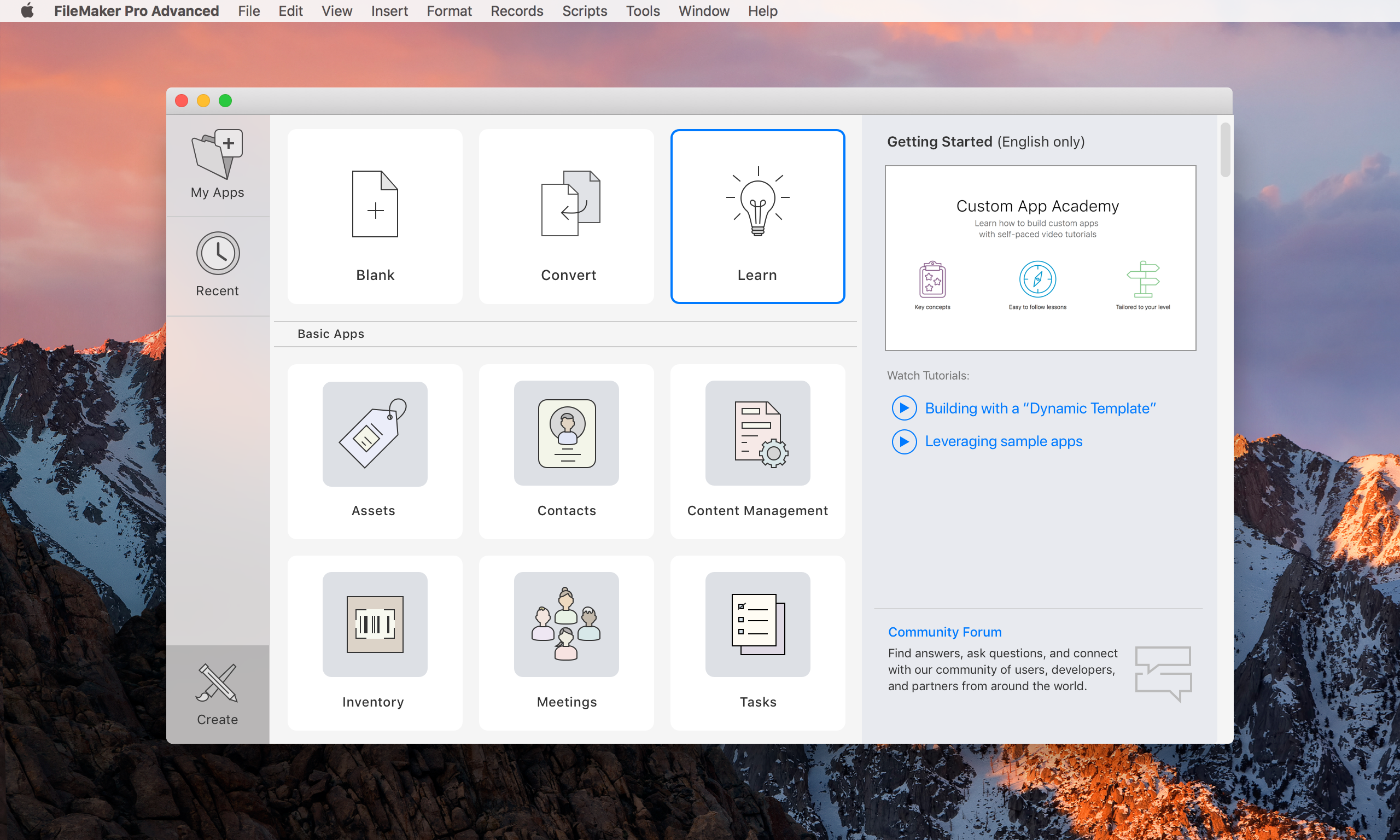Choose the Meetings starter app

(567, 643)
